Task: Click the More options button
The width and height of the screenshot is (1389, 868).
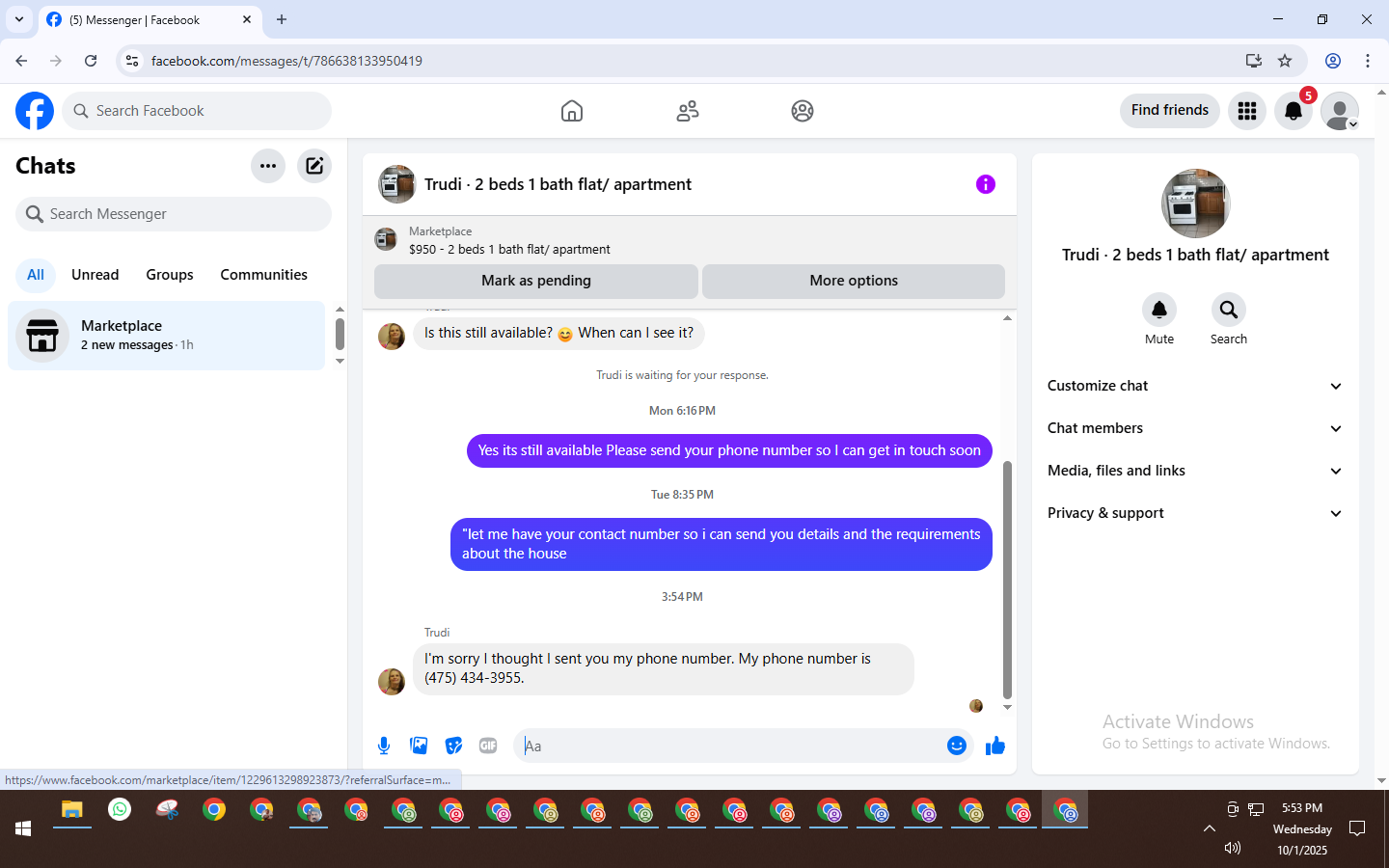Action: pos(854,281)
